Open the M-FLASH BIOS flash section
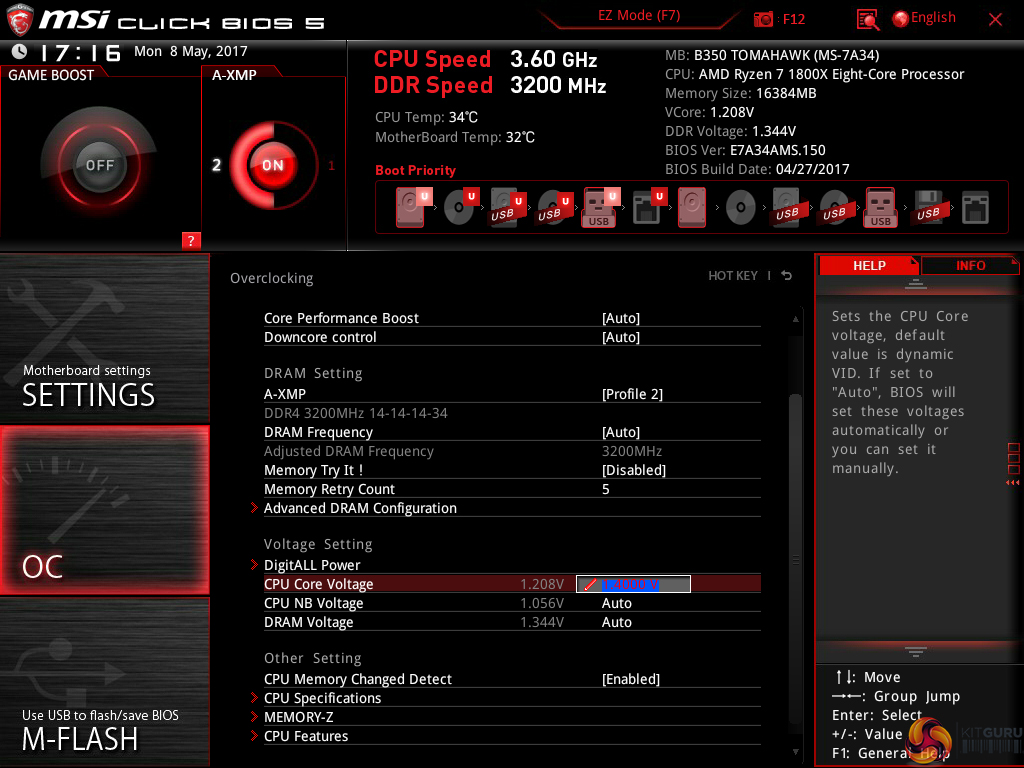Viewport: 1024px width, 768px height. point(104,682)
